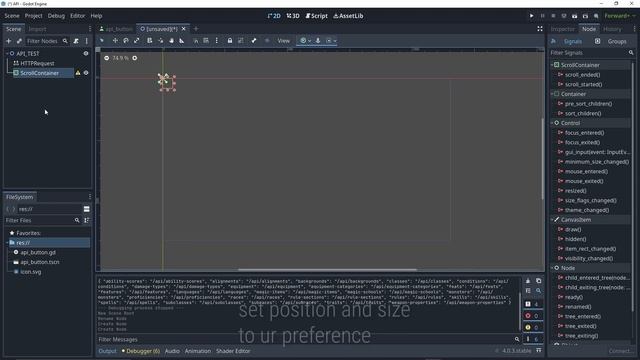Lock the selected node
Screen dimensions: 640x360
[x=230, y=40]
